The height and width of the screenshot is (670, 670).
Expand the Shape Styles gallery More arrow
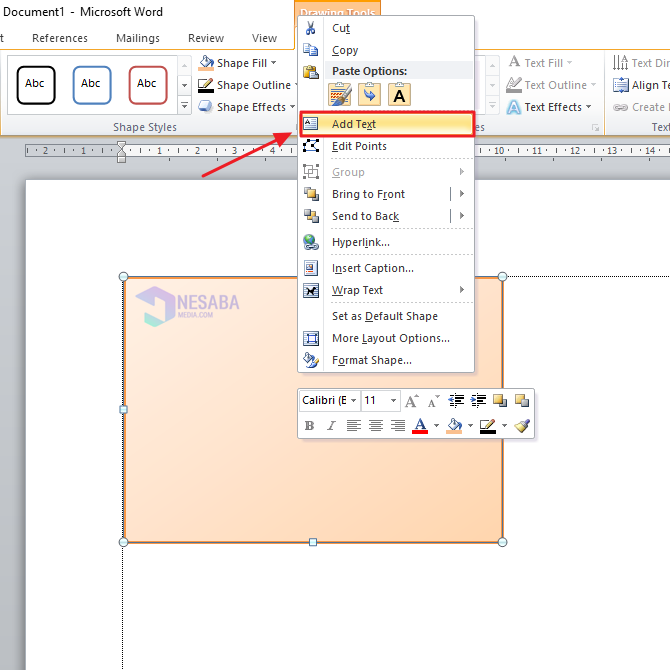(185, 105)
